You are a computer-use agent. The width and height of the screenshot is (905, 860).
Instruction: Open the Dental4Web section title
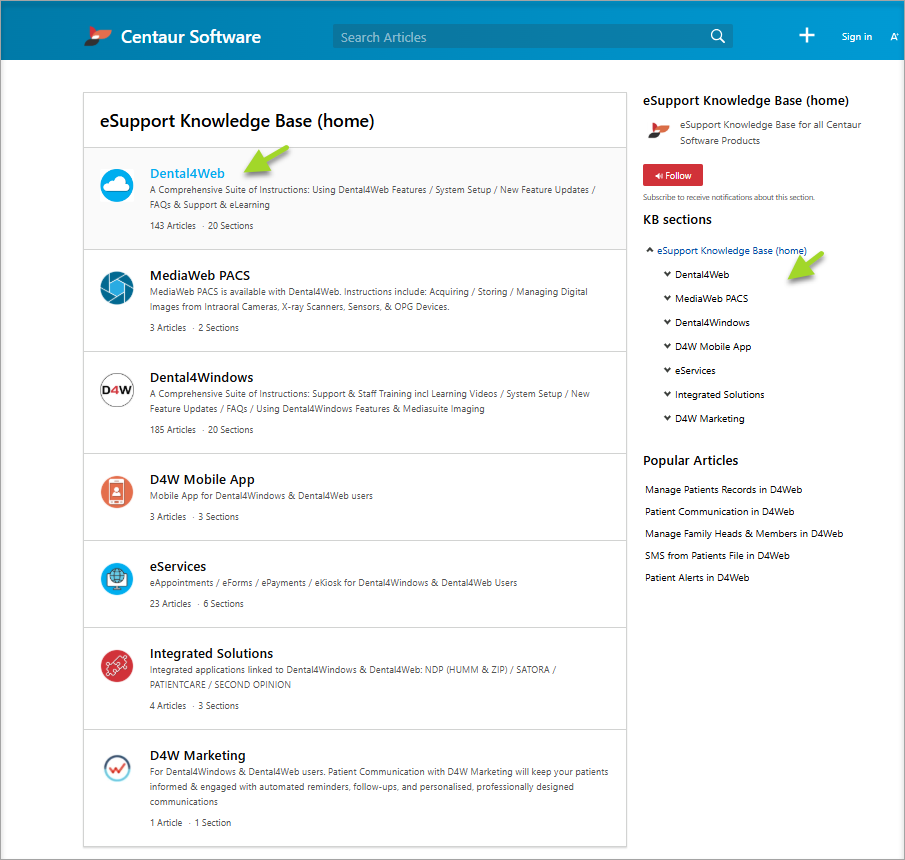click(187, 173)
